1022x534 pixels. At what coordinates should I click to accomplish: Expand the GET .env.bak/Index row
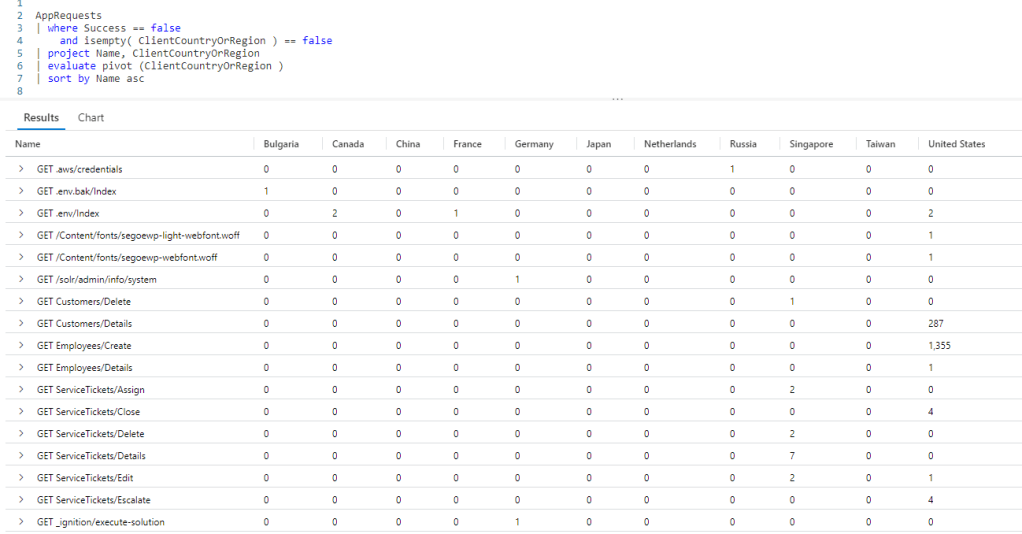(x=21, y=191)
